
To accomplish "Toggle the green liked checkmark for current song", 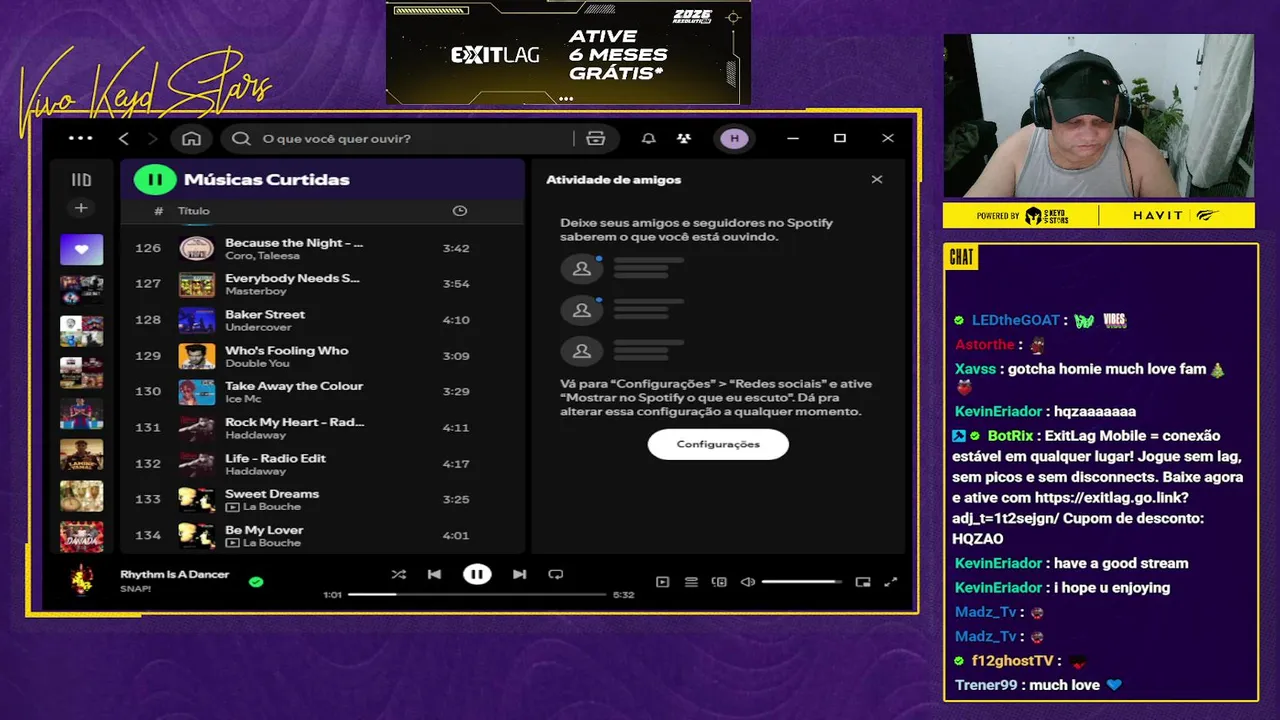I will [x=256, y=581].
